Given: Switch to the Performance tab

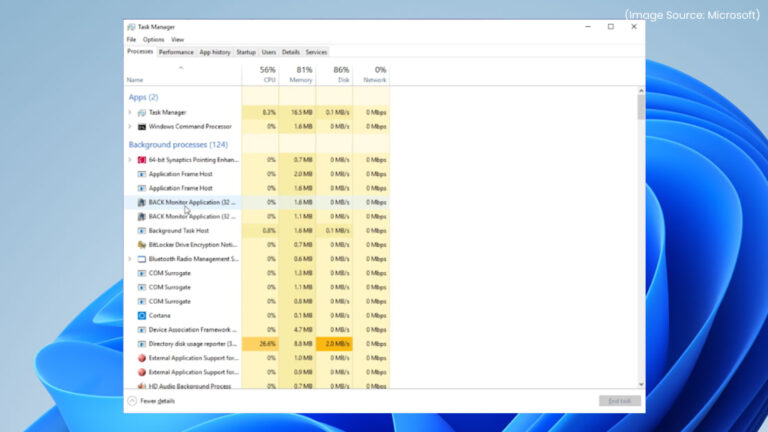Looking at the screenshot, I should [176, 52].
